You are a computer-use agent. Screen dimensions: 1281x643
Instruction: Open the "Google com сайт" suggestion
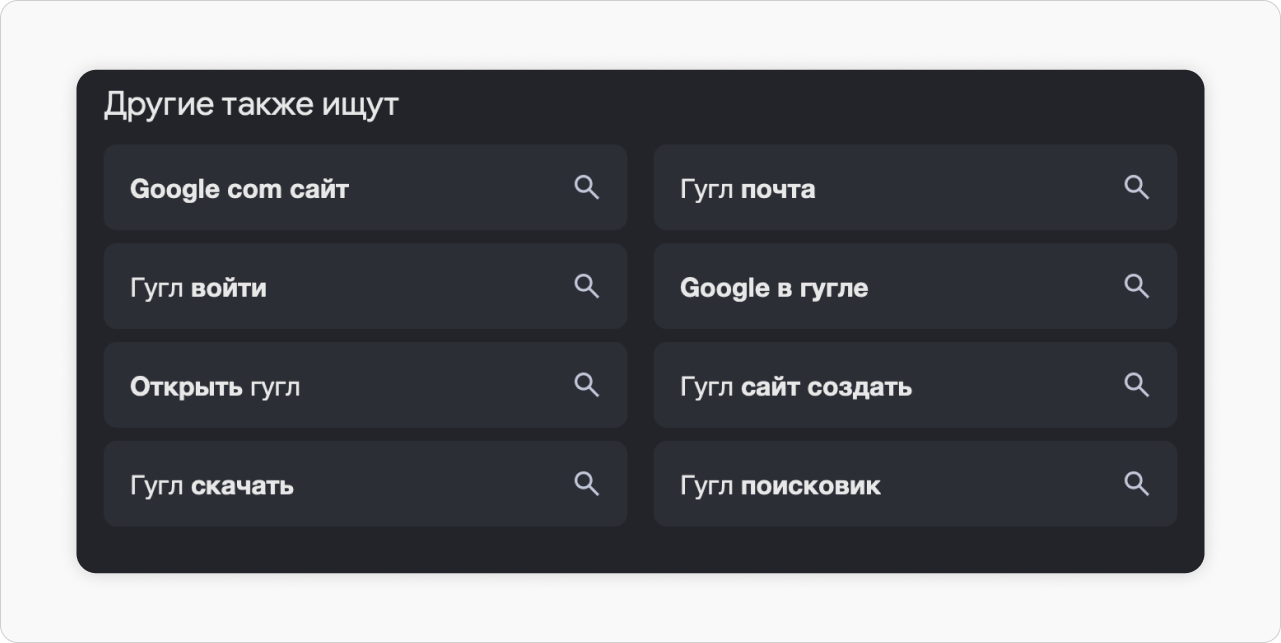[365, 187]
